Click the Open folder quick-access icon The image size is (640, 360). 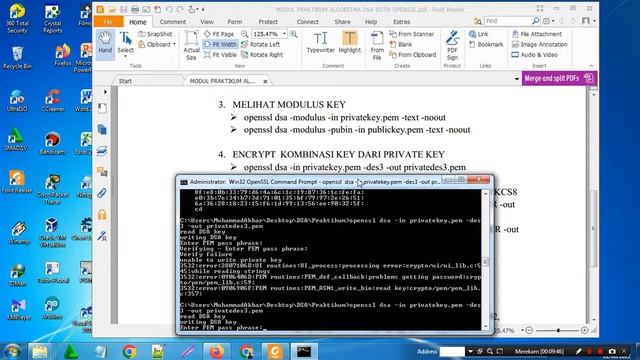(112, 9)
